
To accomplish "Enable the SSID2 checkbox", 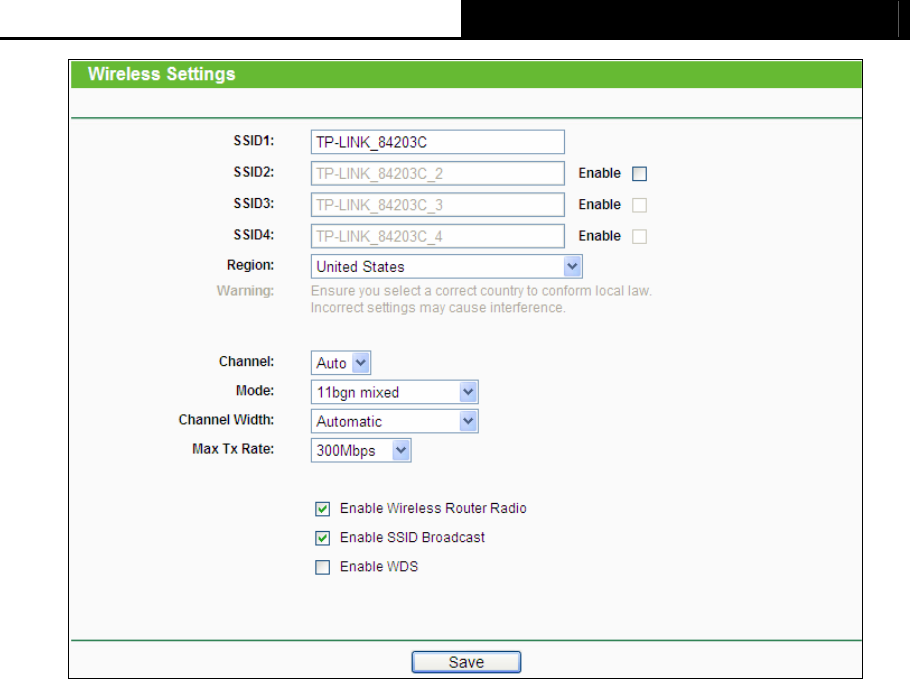I will point(640,174).
